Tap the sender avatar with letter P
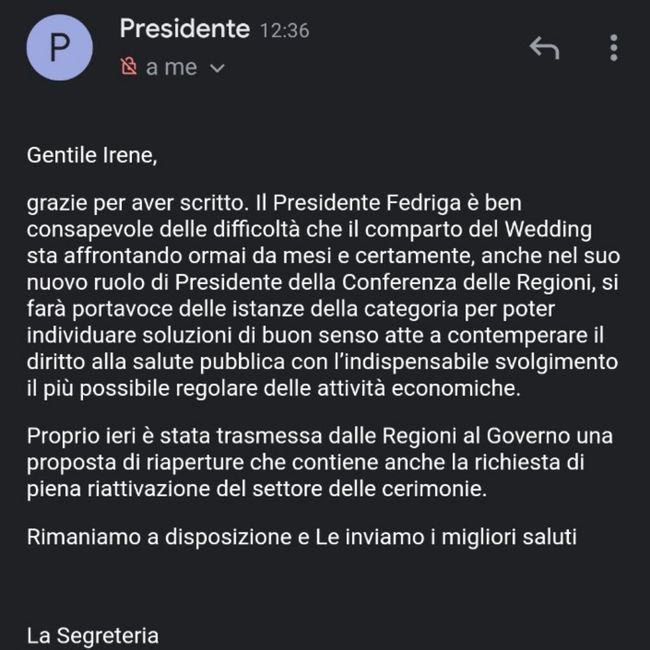This screenshot has height=650, width=650. [61, 47]
